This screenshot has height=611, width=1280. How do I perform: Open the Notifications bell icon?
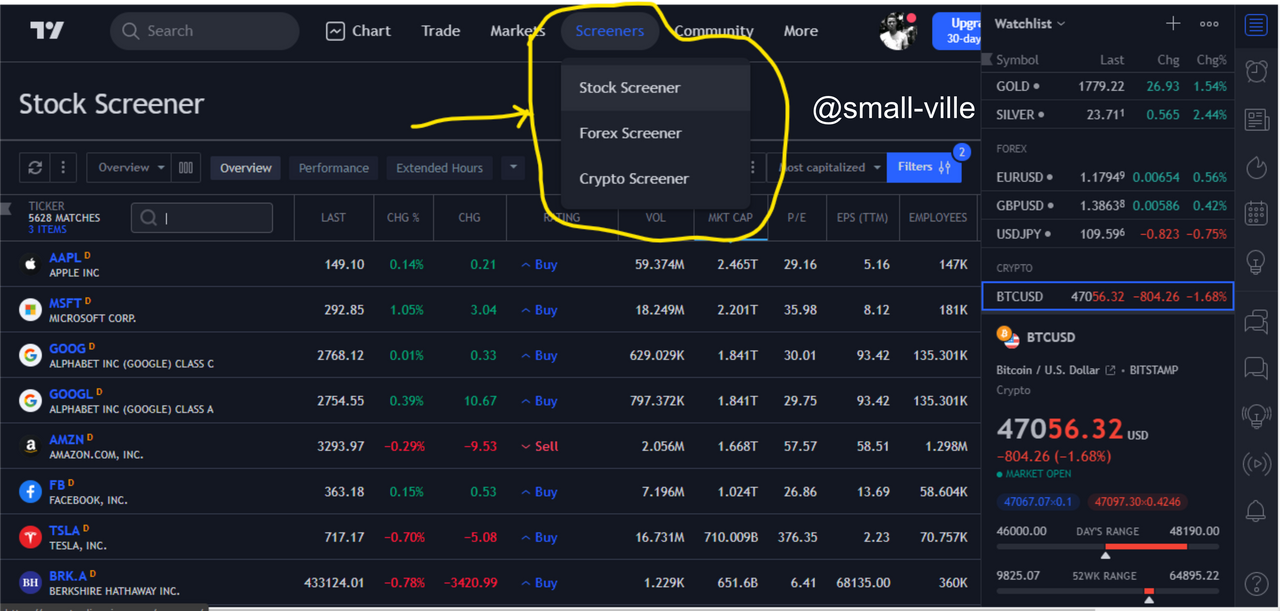pos(1256,512)
